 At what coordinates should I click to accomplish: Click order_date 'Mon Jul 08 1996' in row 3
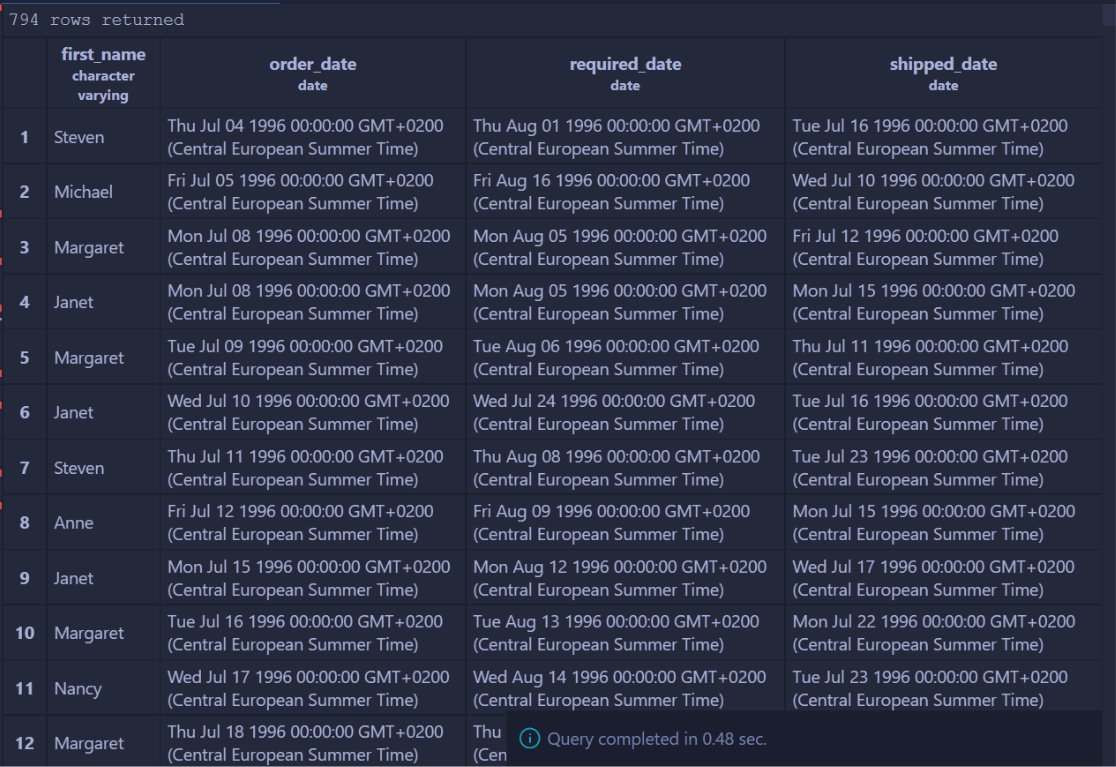coord(312,247)
